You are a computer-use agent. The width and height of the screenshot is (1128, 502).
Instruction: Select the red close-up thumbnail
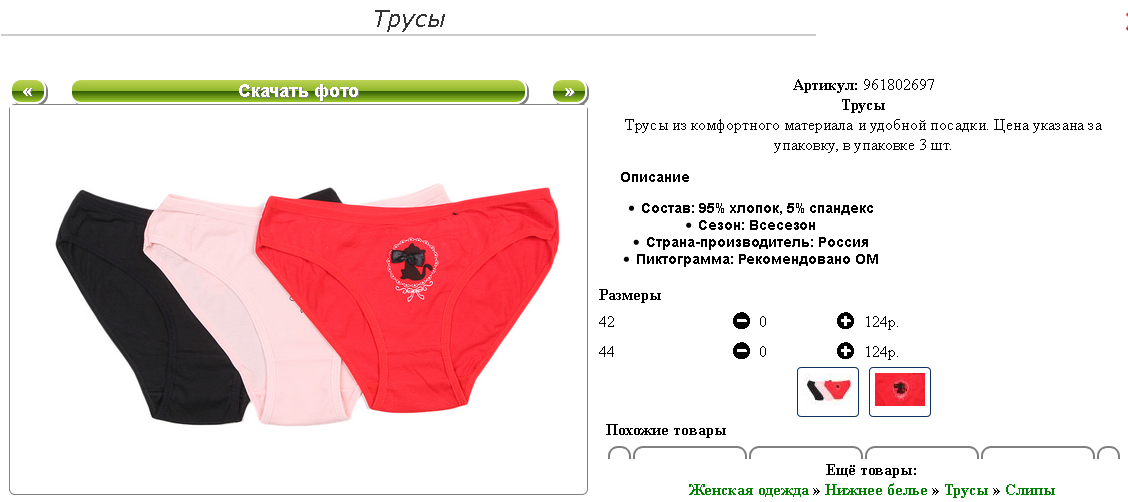900,392
